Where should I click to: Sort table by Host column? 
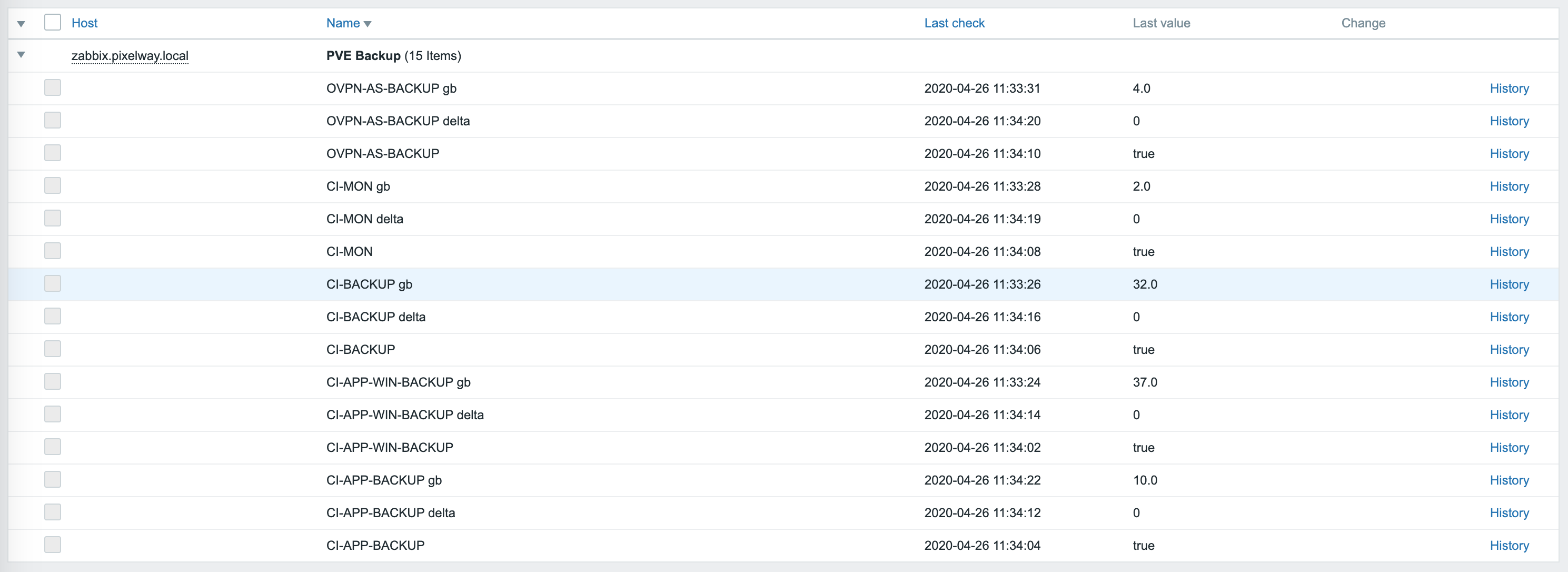coord(84,23)
